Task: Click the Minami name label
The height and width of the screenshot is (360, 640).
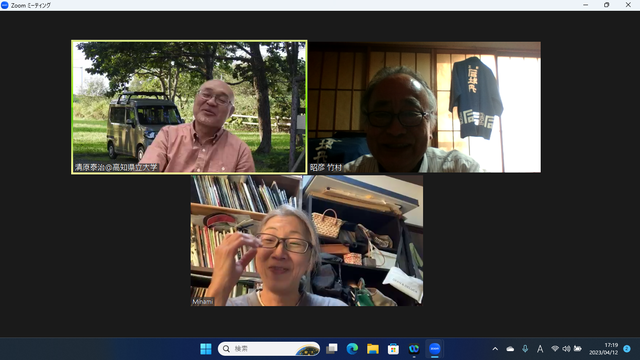Action: pyautogui.click(x=203, y=302)
